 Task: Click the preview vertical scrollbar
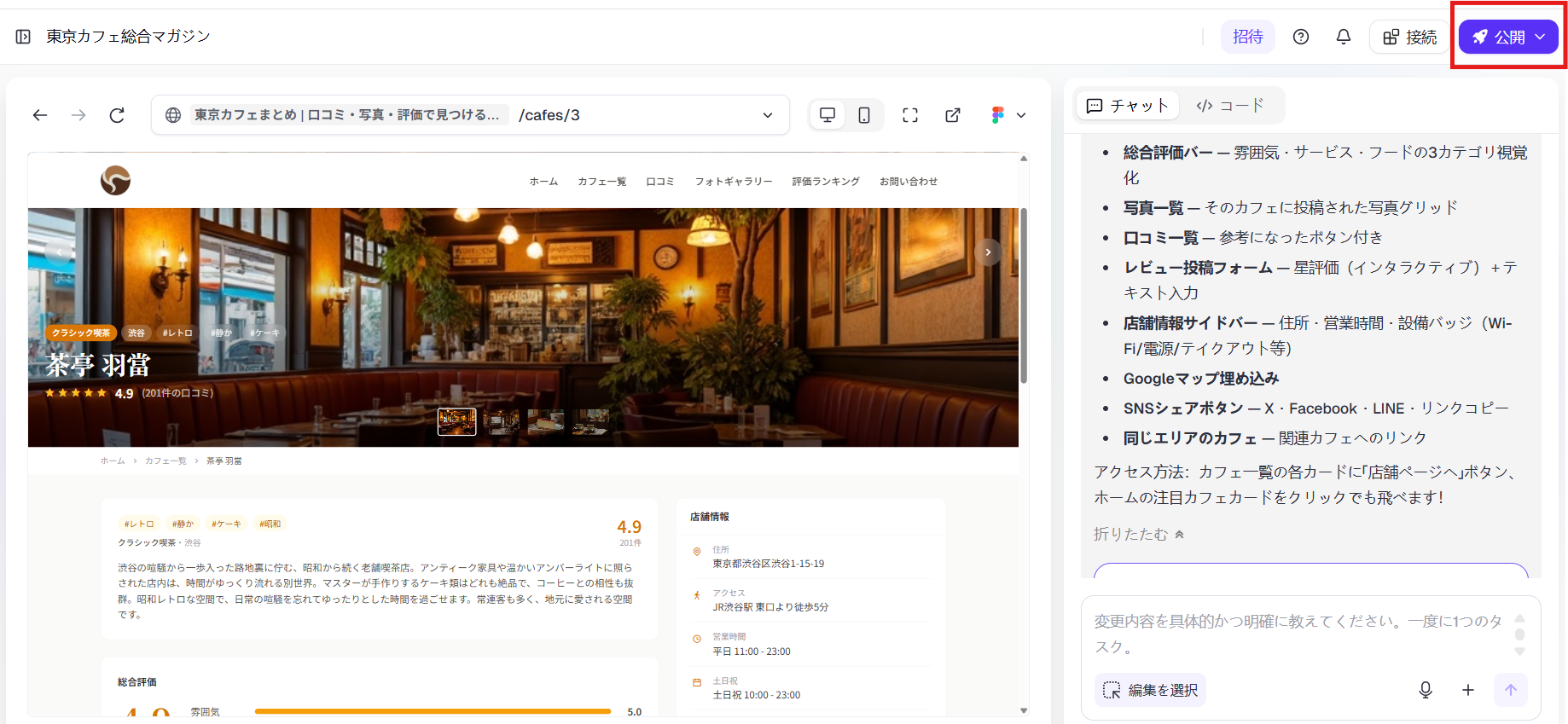click(1024, 295)
